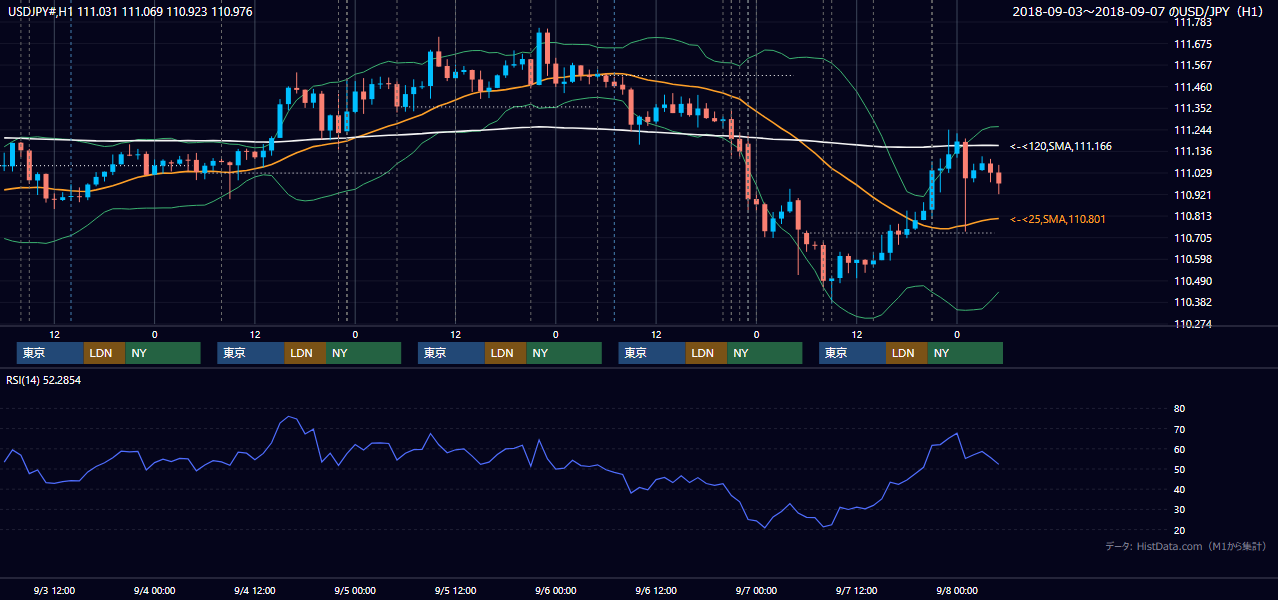Click RSI scale value 80
The height and width of the screenshot is (600, 1278).
pos(1179,409)
